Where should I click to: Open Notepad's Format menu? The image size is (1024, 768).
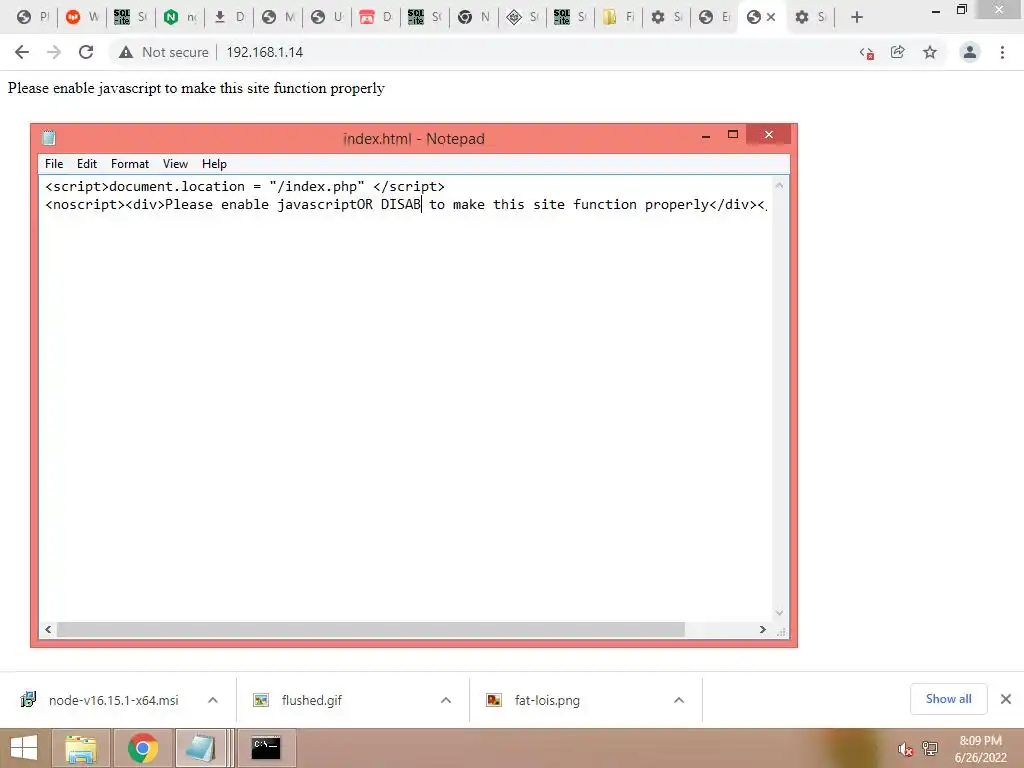130,164
